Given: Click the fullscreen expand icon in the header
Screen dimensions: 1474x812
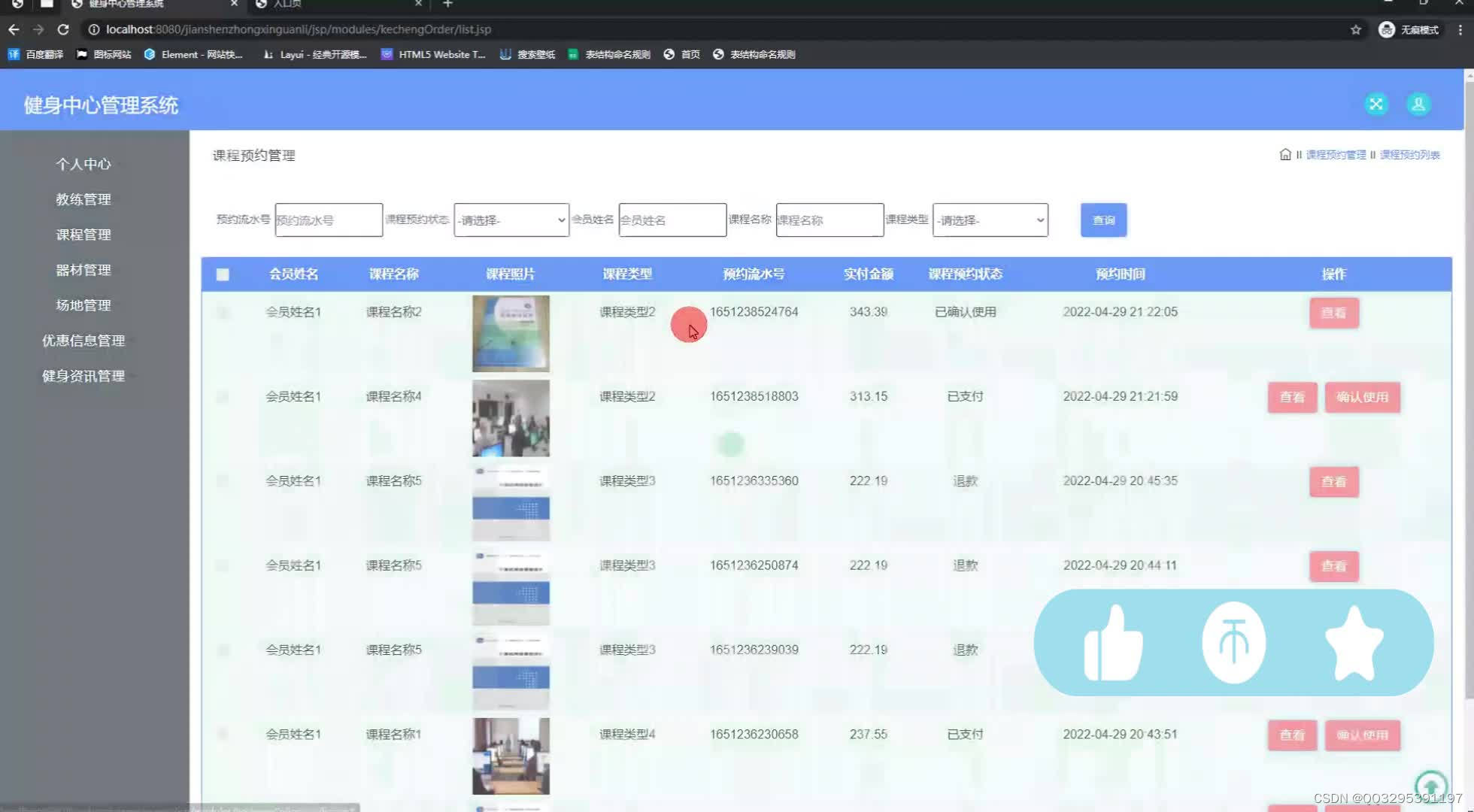Looking at the screenshot, I should (1376, 105).
